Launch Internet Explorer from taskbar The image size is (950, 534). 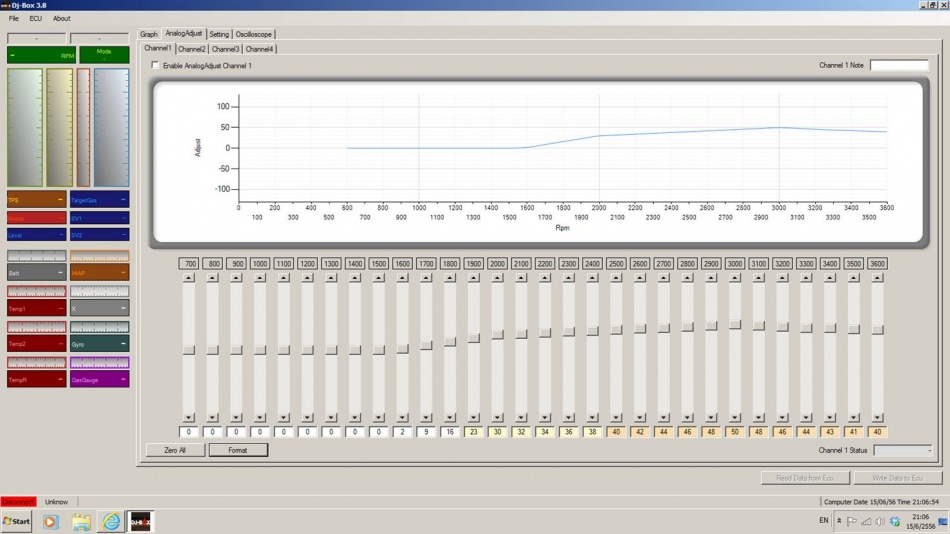tap(111, 521)
